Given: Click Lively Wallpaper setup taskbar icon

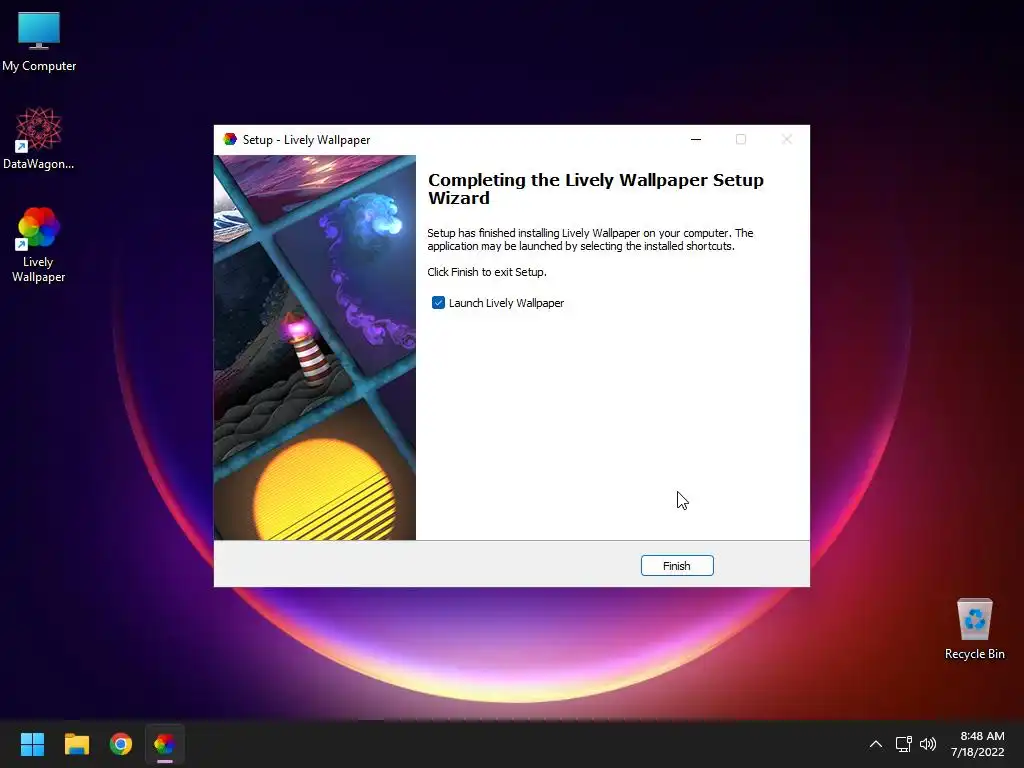Looking at the screenshot, I should coord(165,744).
